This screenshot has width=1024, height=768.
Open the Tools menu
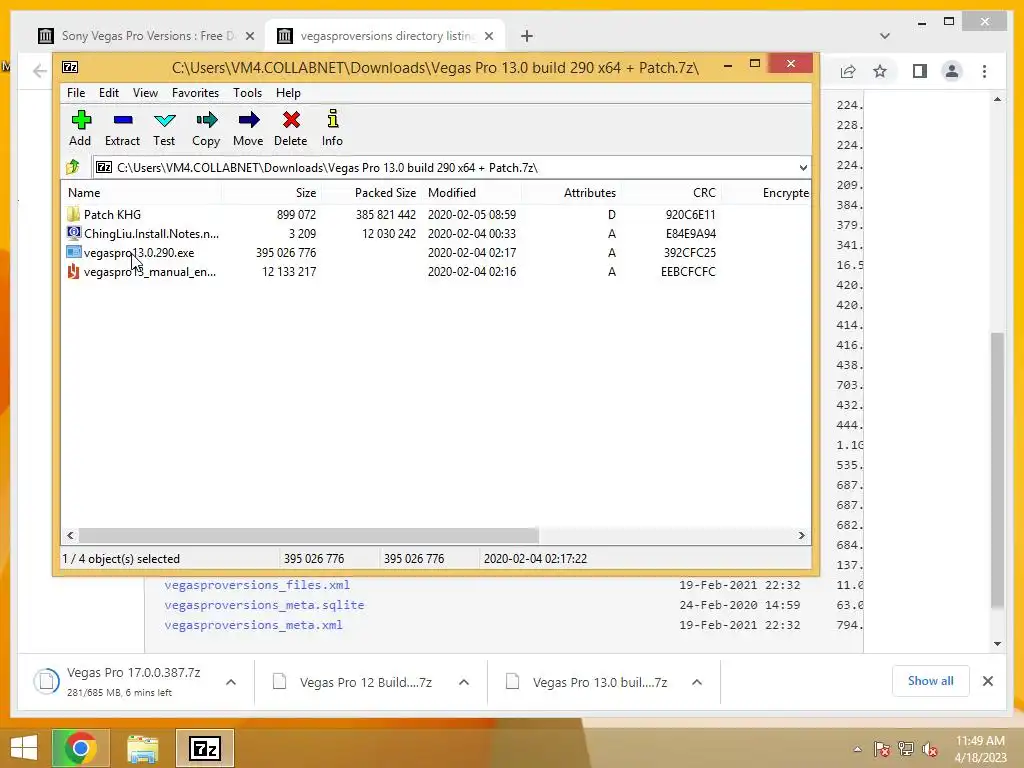point(248,93)
